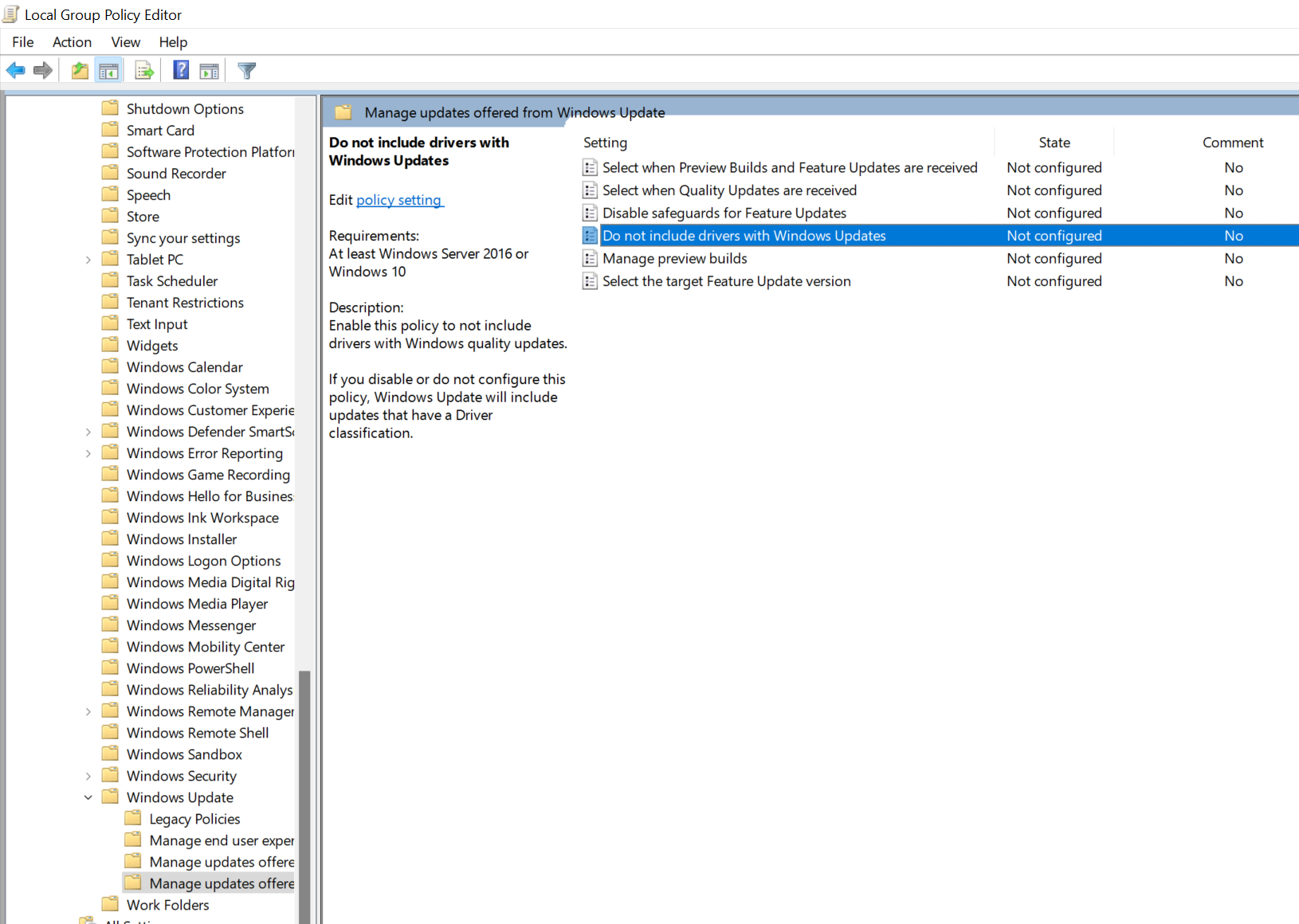The width and height of the screenshot is (1299, 924).
Task: Click the Forward arrow toolbar button
Action: pos(43,71)
